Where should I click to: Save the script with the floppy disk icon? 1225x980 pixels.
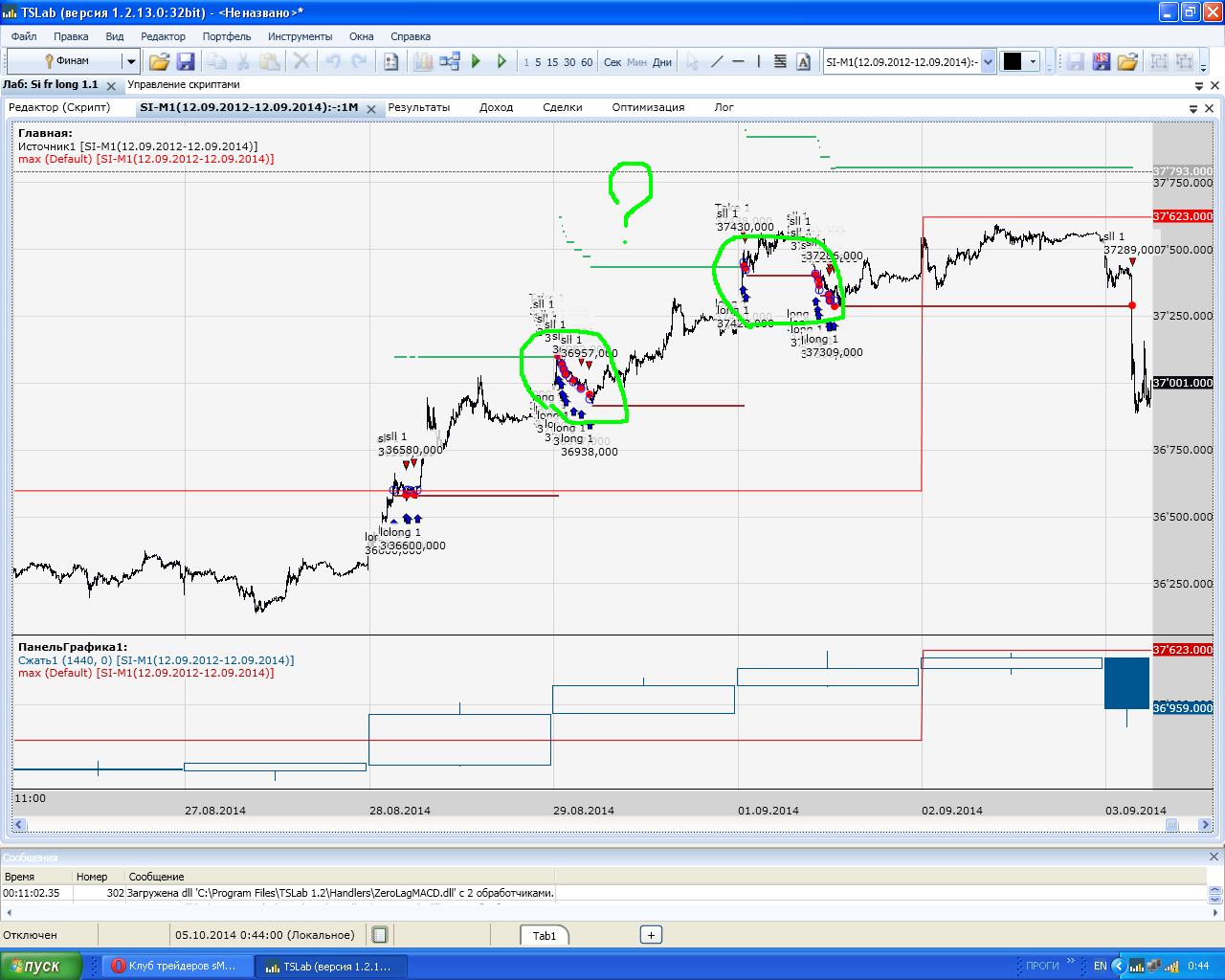tap(186, 61)
